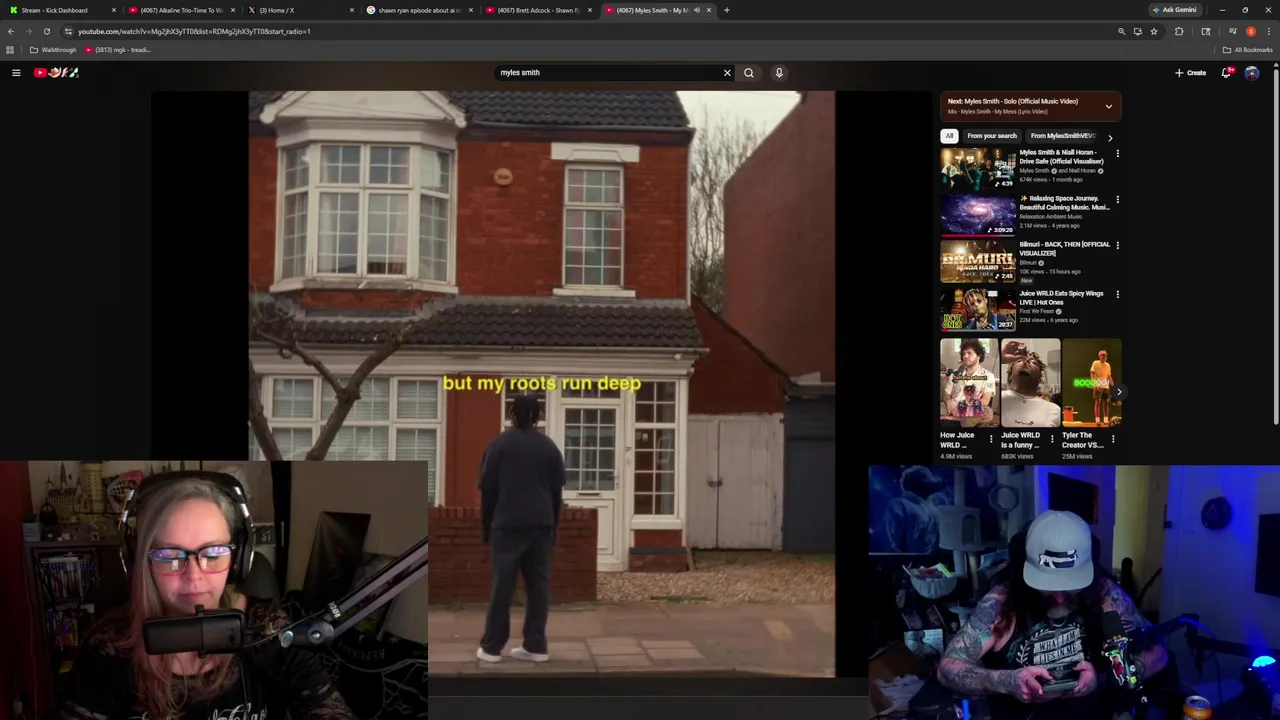Bookmark this page with the star icon
1280x720 pixels.
[1154, 31]
